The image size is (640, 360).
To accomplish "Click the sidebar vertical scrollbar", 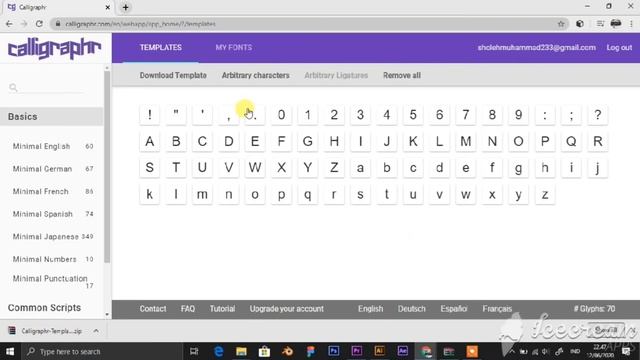I will 107,167.
